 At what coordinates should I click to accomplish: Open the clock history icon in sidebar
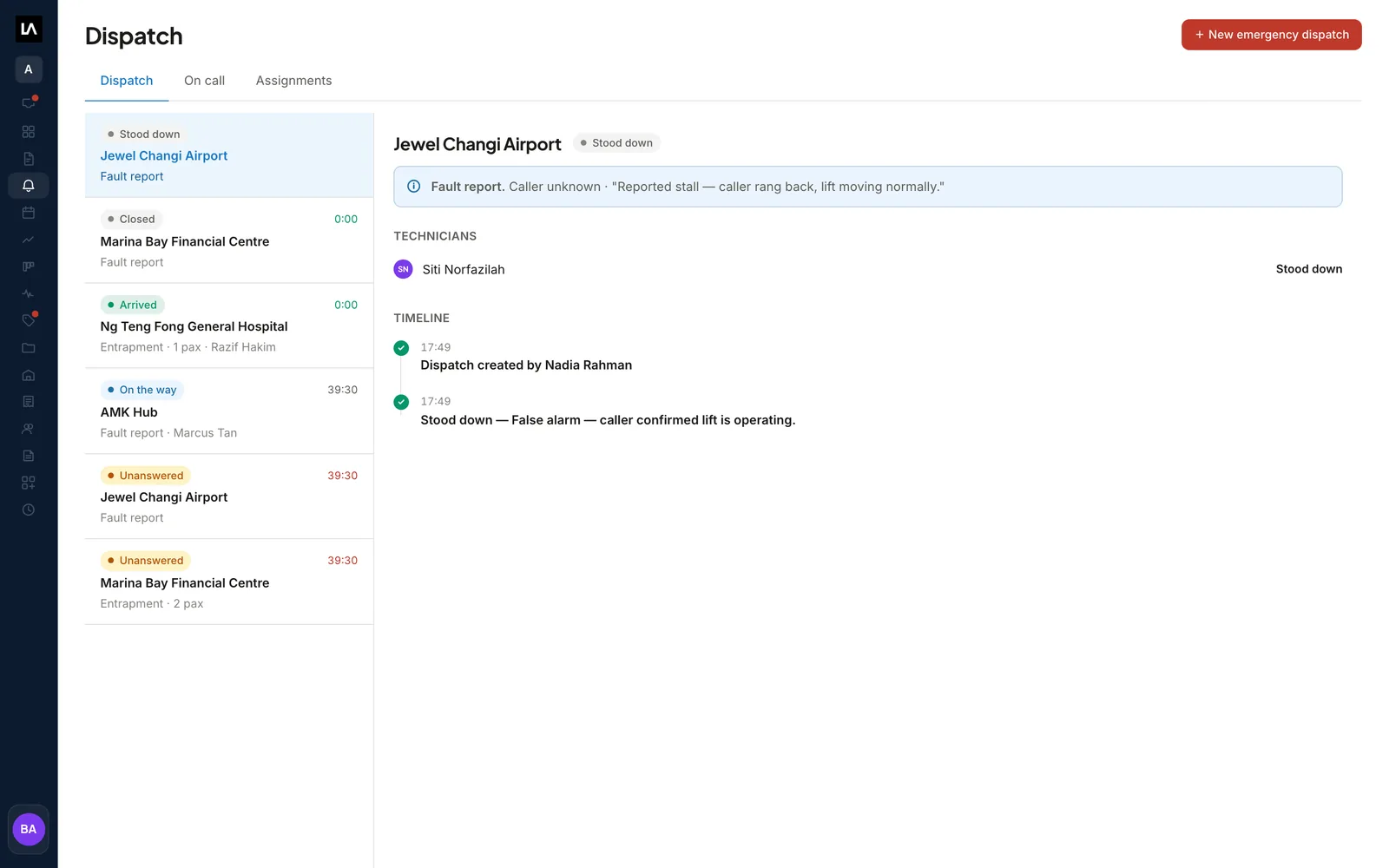29,510
